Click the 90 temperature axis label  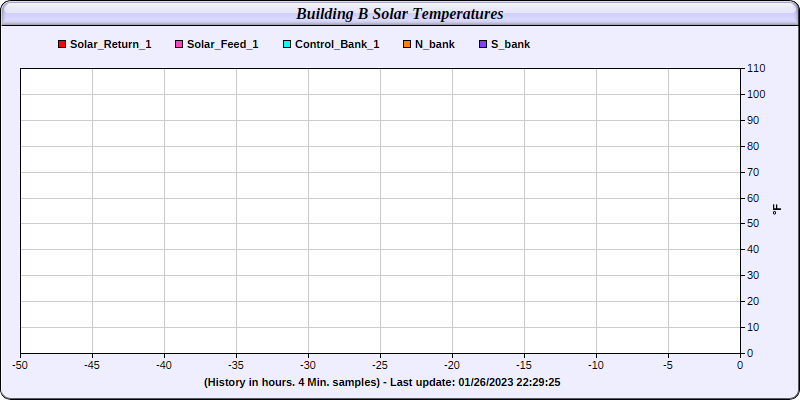753,120
